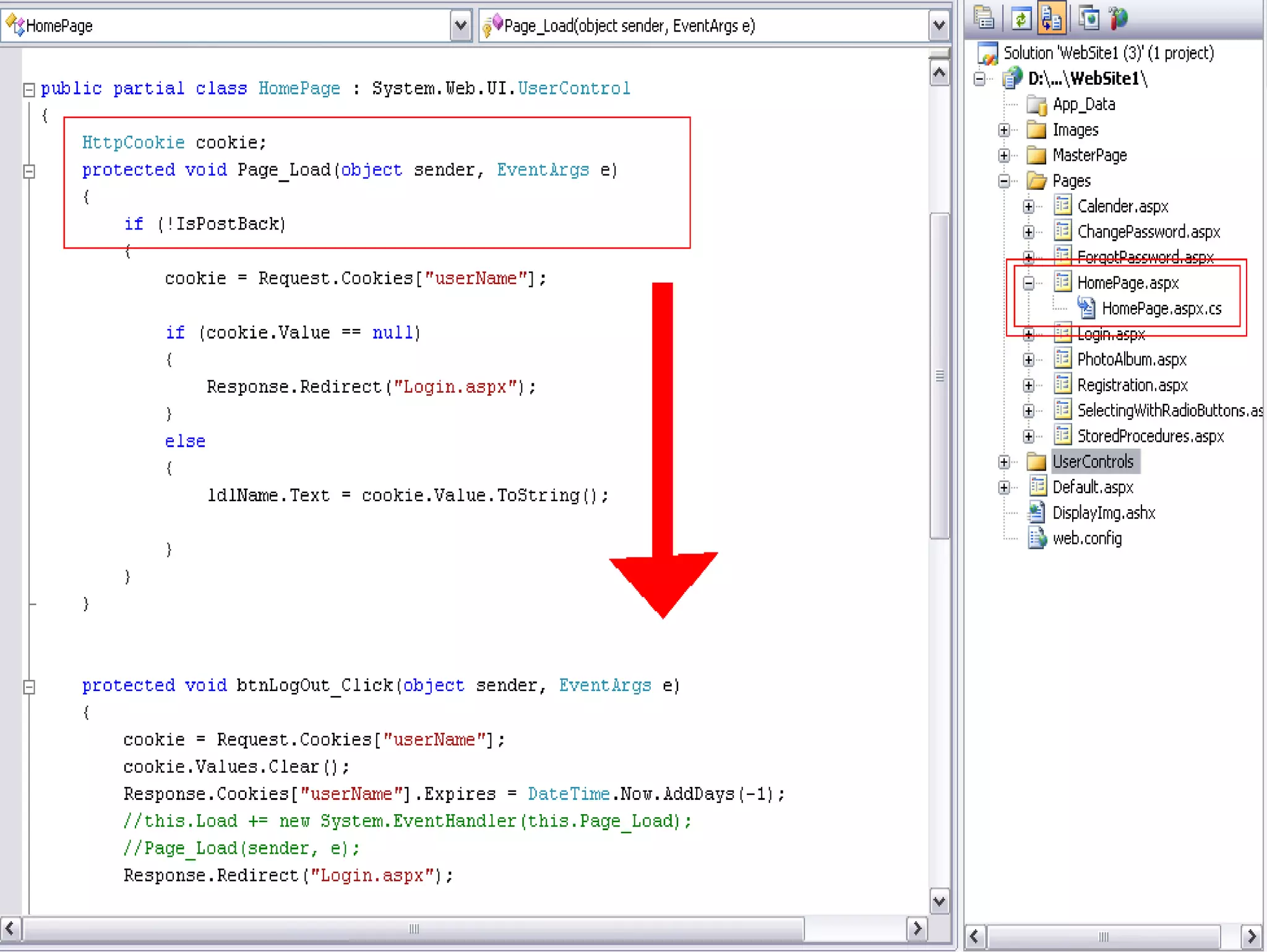
Task: Open the ASP.NET Configuration tool icon
Action: (1119, 19)
